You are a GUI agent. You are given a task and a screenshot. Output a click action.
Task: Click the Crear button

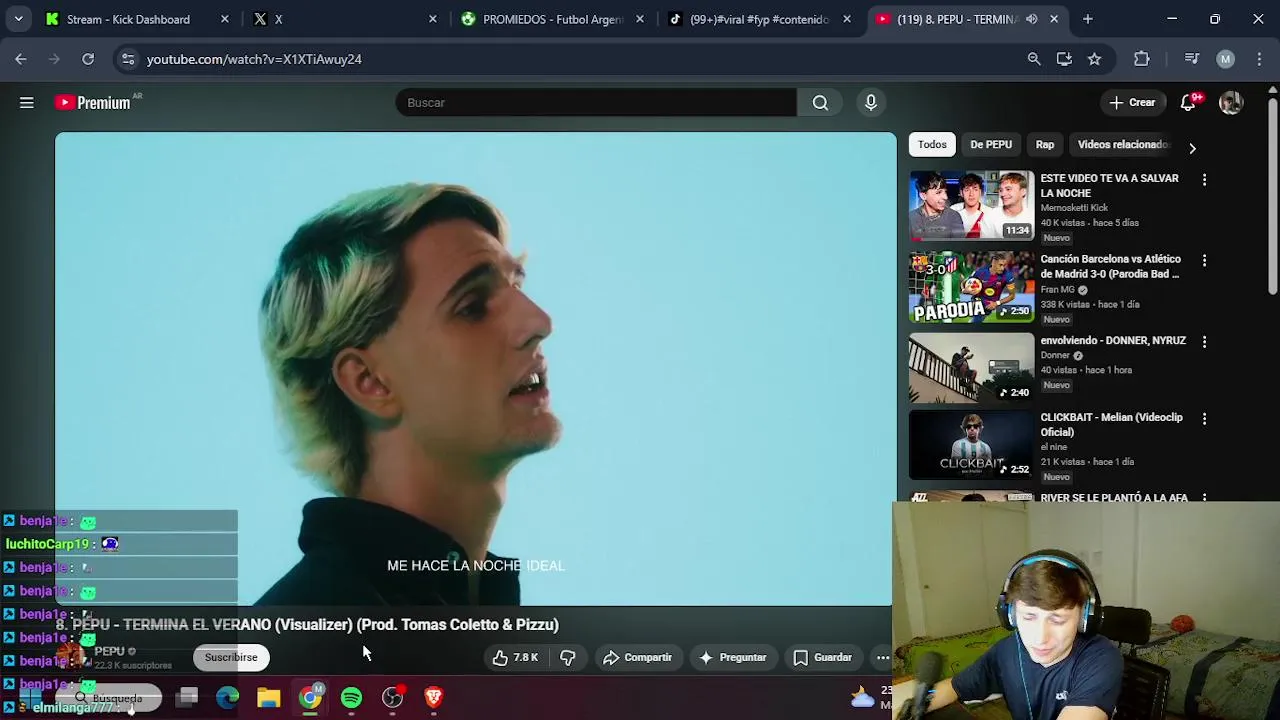coord(1132,102)
